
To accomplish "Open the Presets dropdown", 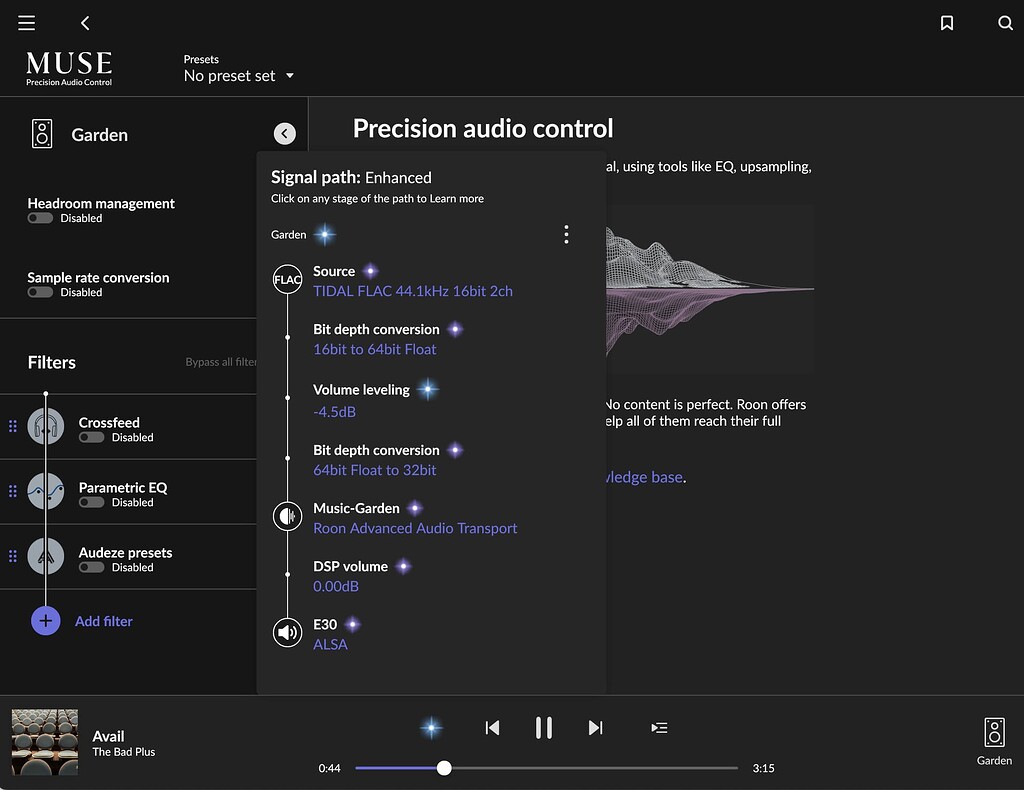I will click(x=239, y=75).
